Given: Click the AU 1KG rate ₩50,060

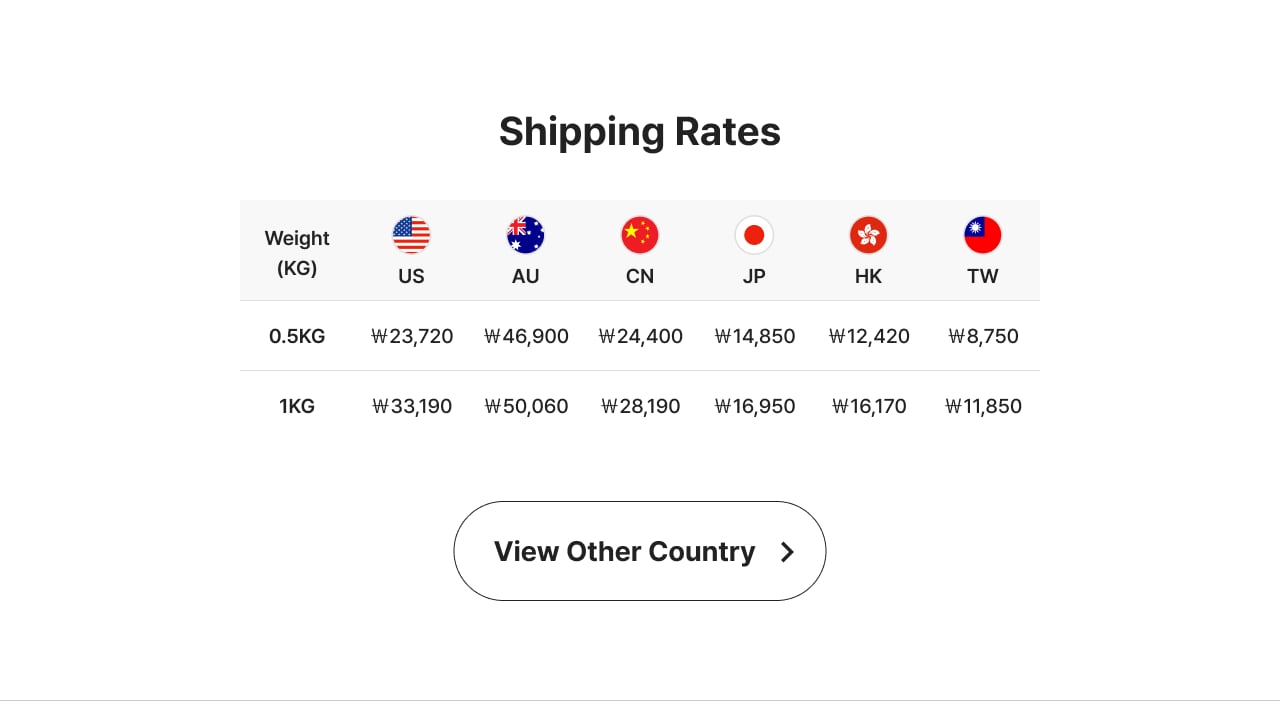Looking at the screenshot, I should pos(526,406).
